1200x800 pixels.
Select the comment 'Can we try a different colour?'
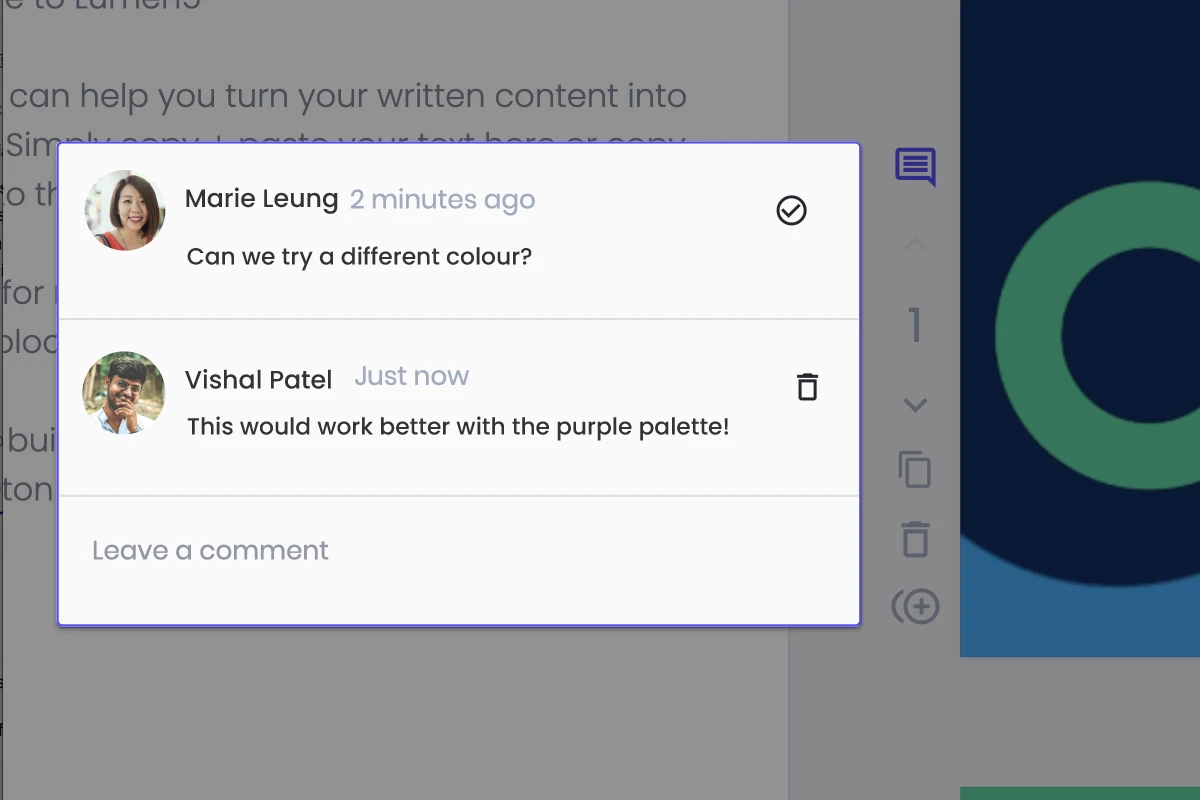(x=359, y=257)
